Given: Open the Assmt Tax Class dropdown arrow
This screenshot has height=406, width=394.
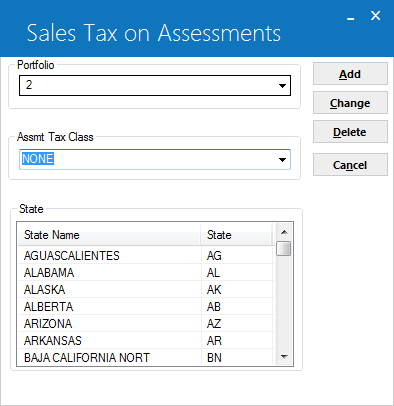Looking at the screenshot, I should tap(282, 160).
